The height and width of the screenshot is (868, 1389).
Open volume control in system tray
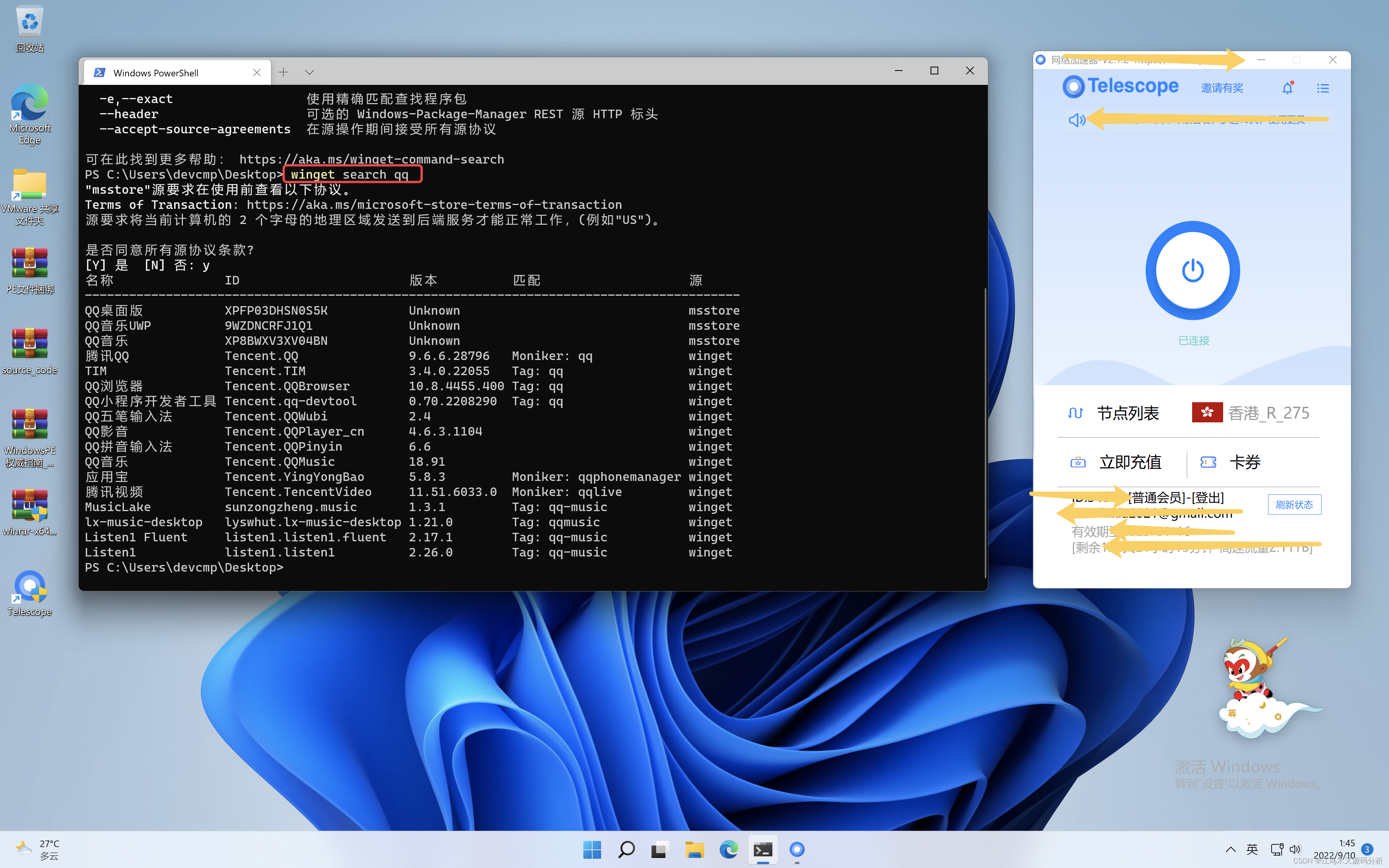(1296, 850)
